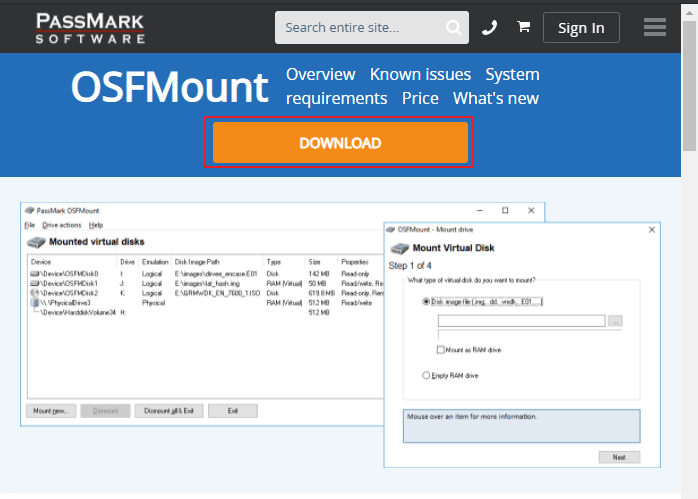Screen dimensions: 698x499
Task: Open the Overview link
Action: (321, 74)
